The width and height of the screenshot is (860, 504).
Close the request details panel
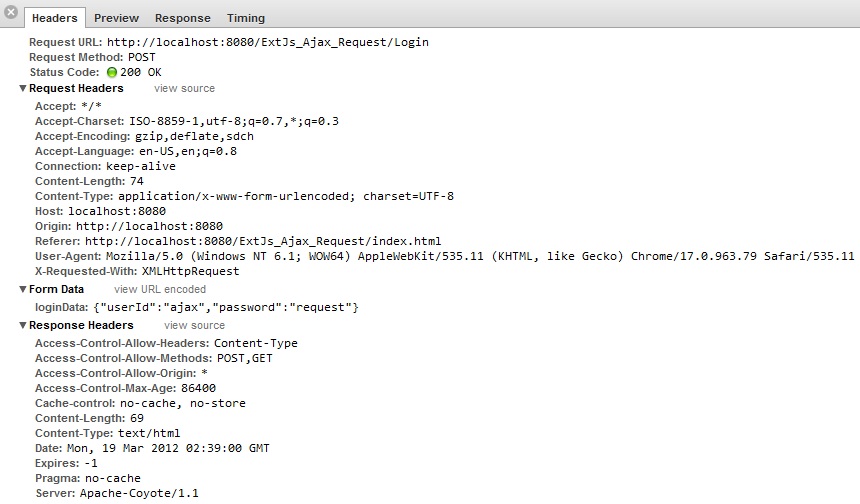point(10,12)
